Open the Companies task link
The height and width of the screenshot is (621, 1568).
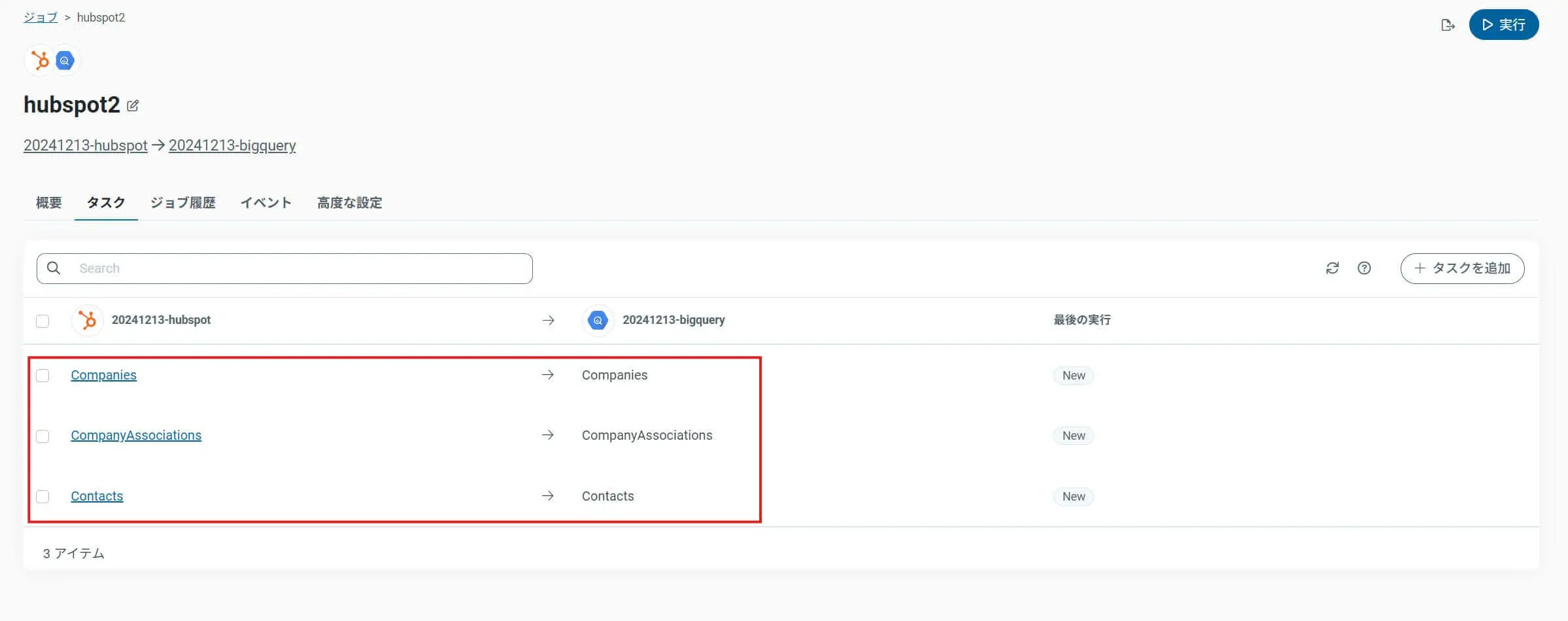click(103, 375)
